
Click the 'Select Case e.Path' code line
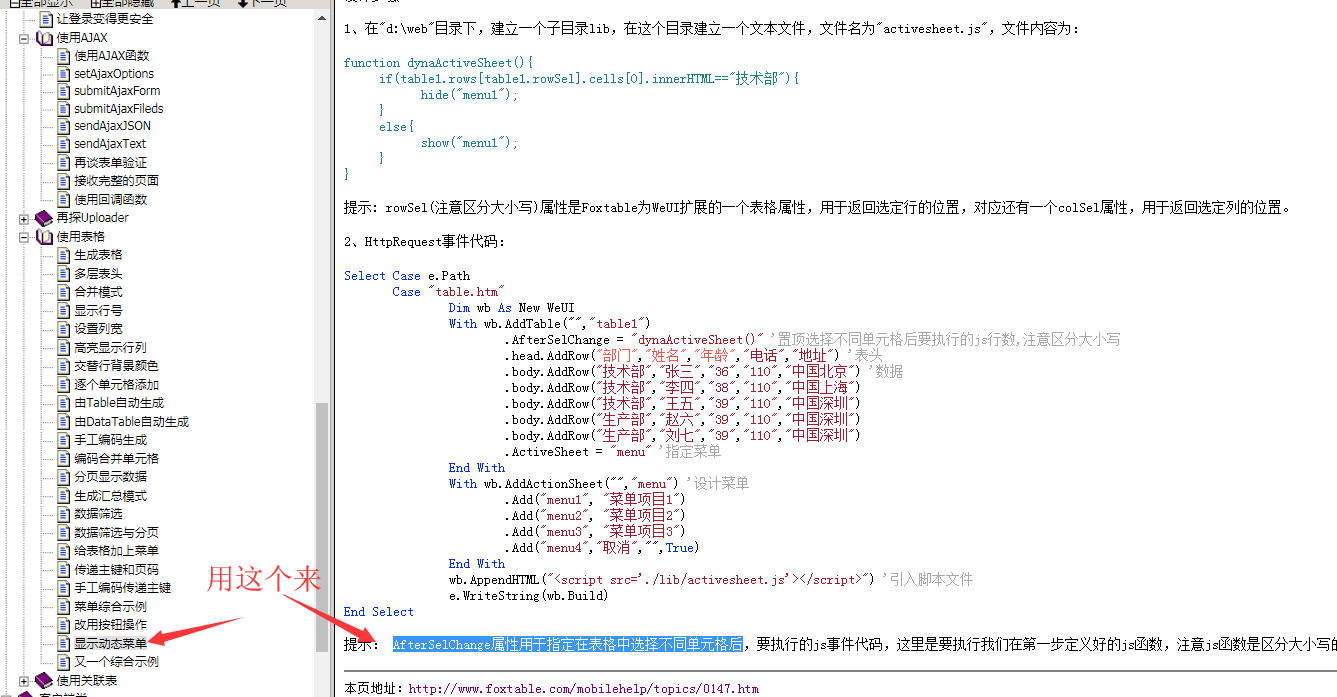tap(407, 276)
